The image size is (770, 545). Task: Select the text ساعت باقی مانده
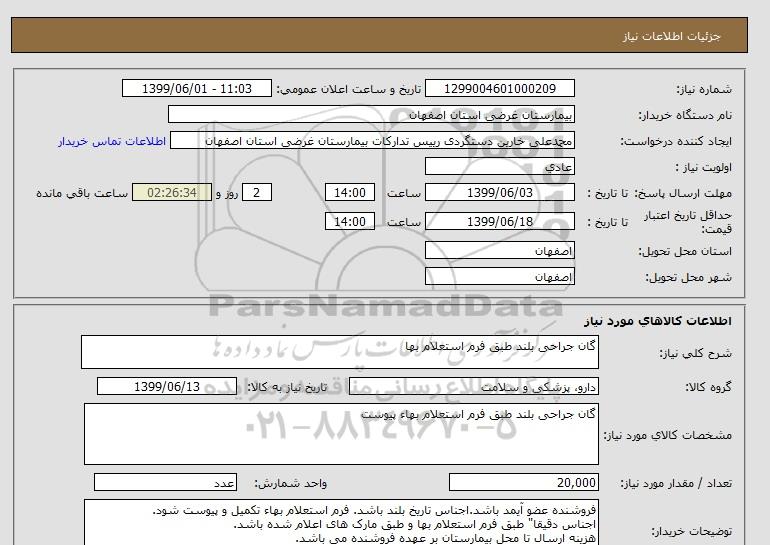tap(82, 193)
